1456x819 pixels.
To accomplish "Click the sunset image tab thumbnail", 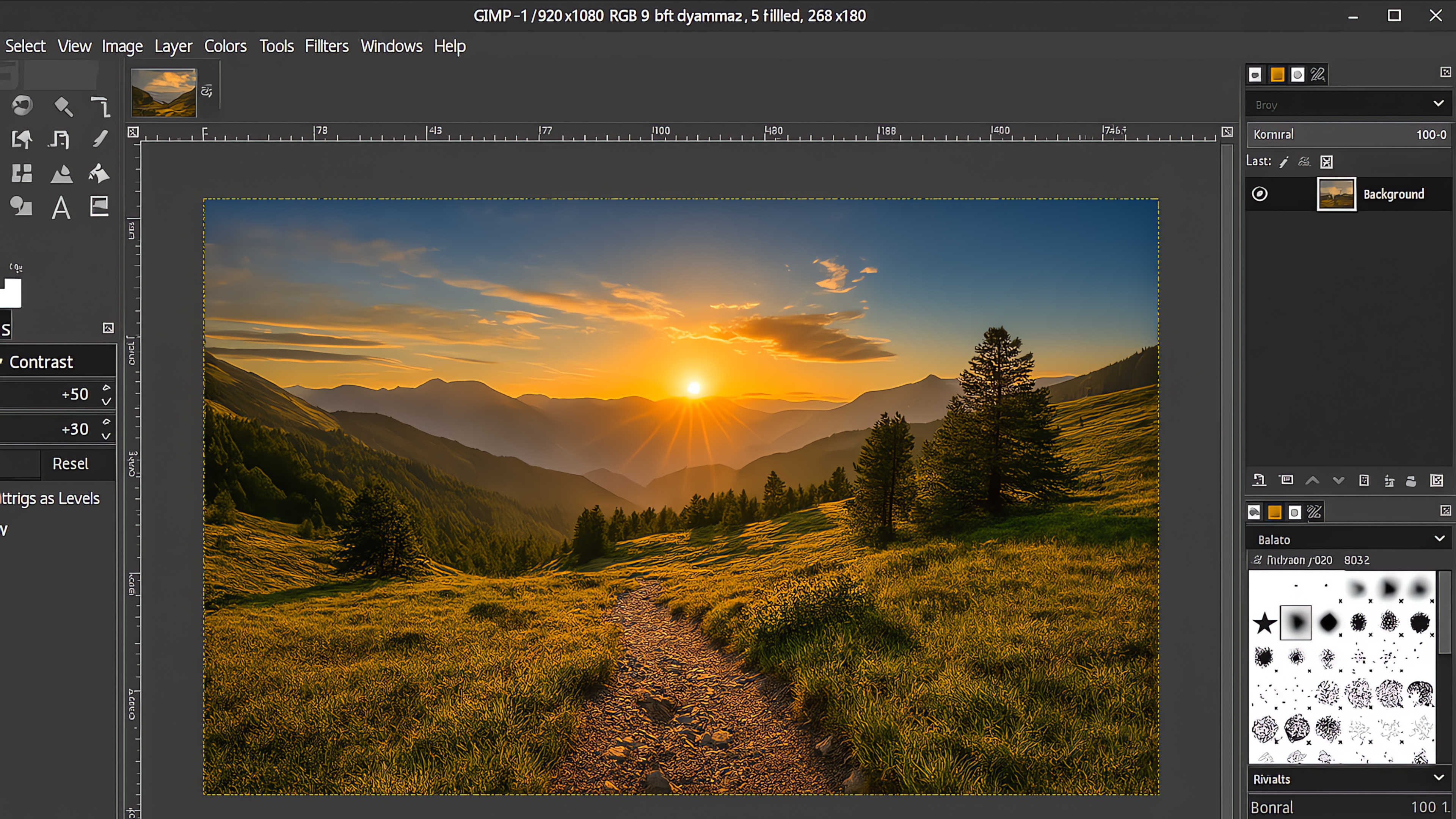I will click(164, 92).
